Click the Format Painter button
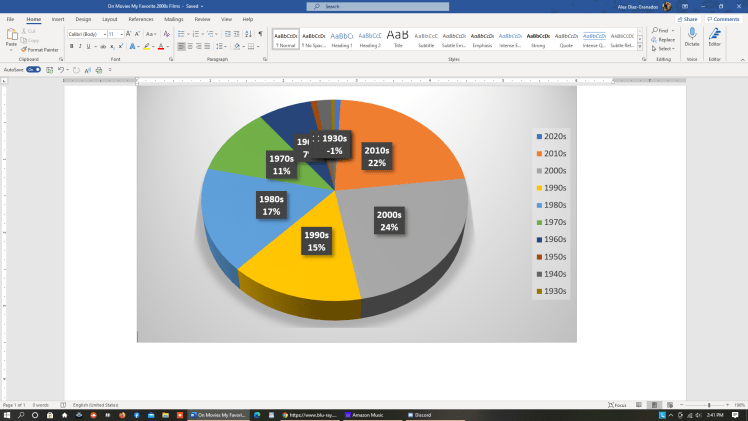This screenshot has width=748, height=421. pos(40,49)
